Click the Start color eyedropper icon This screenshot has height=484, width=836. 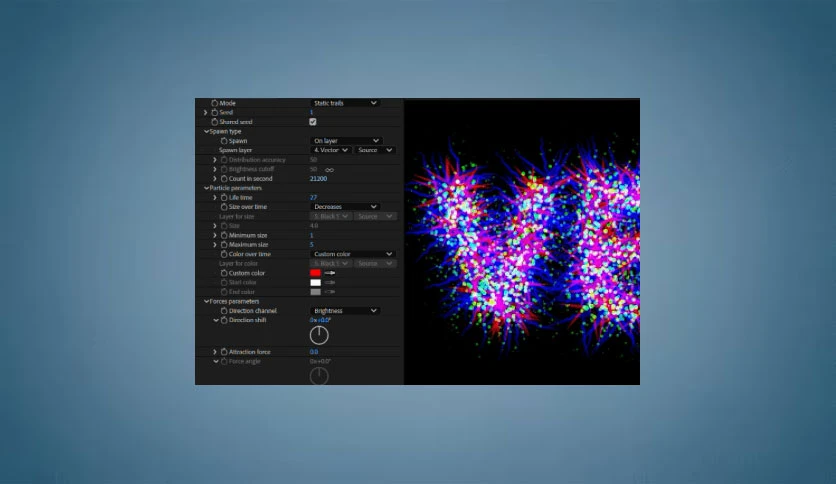[x=329, y=283]
